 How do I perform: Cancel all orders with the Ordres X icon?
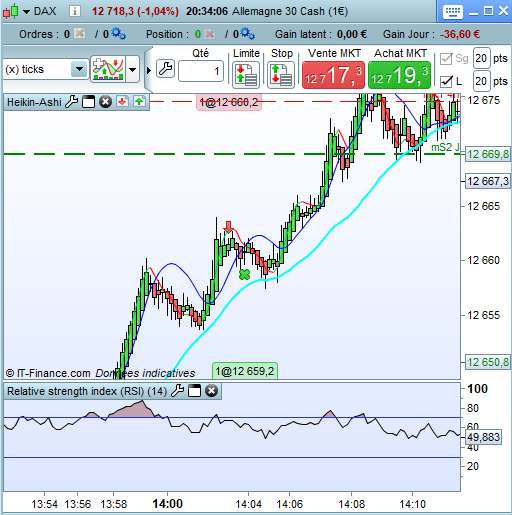click(x=79, y=34)
